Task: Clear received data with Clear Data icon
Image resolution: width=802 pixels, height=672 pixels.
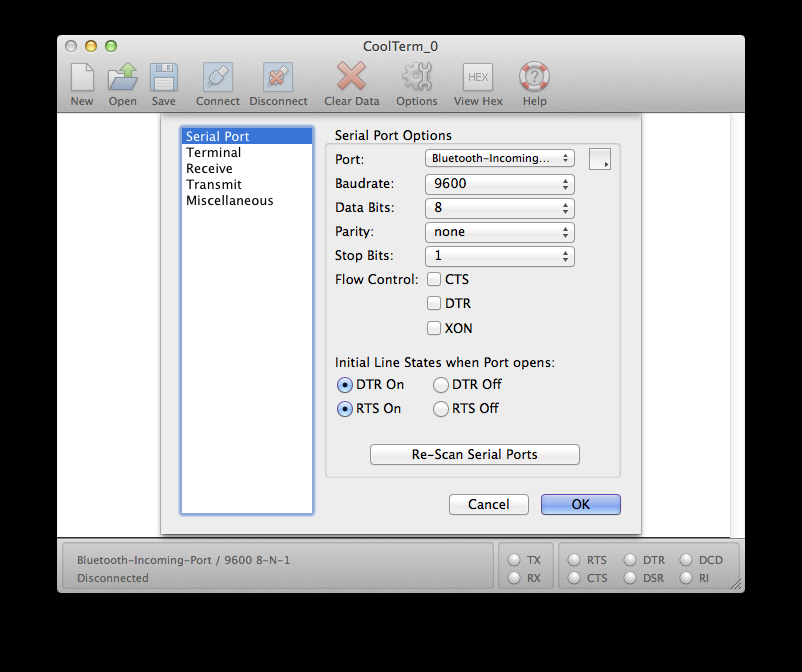Action: tap(351, 78)
